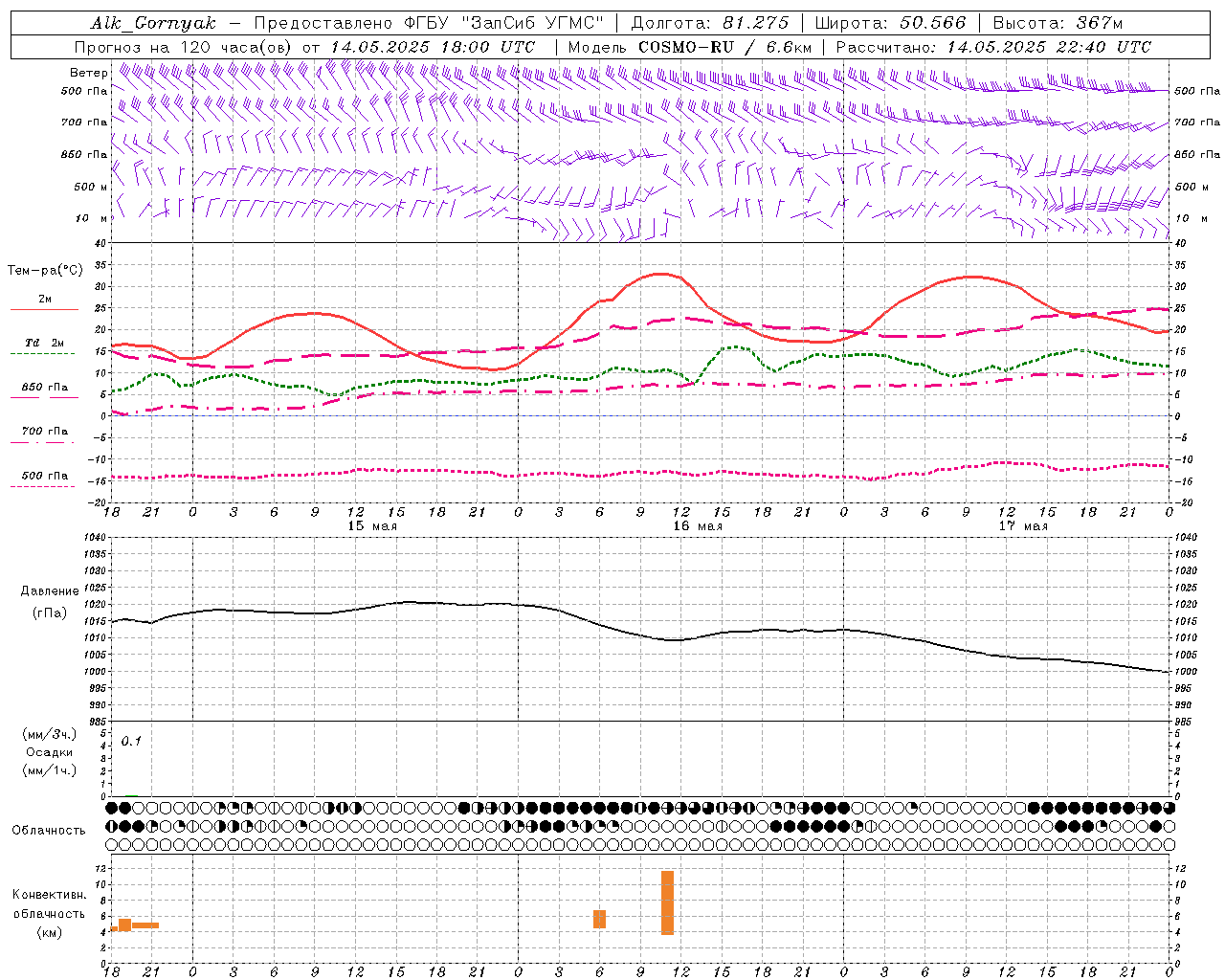Screen dimensions: 1225x980
Task: Select the latitude value "Широта: 50.566"
Action: 890,23
